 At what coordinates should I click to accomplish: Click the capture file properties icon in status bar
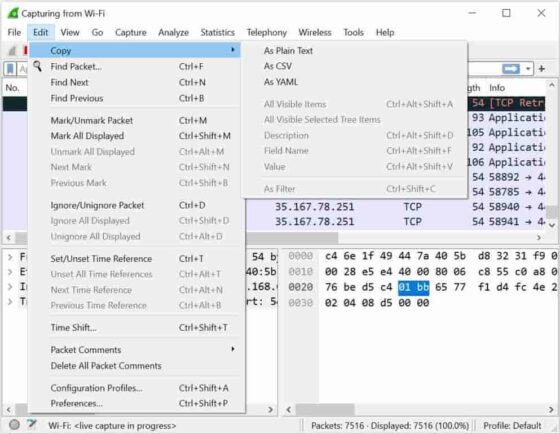(x=32, y=424)
